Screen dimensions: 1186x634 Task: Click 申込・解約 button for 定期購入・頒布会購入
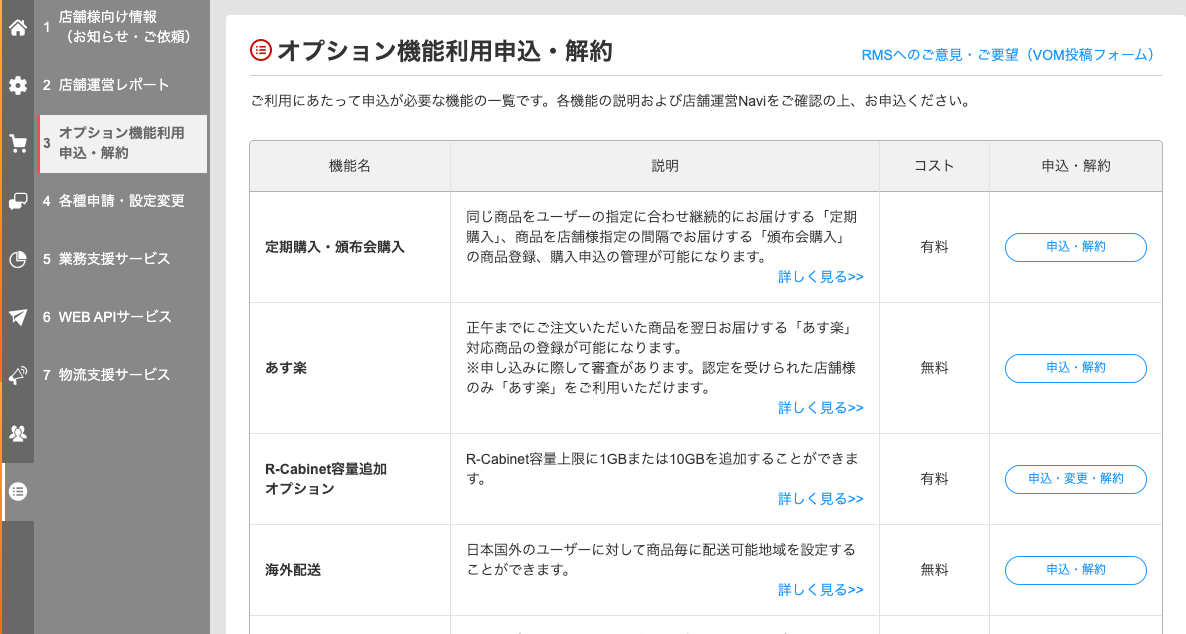1076,247
